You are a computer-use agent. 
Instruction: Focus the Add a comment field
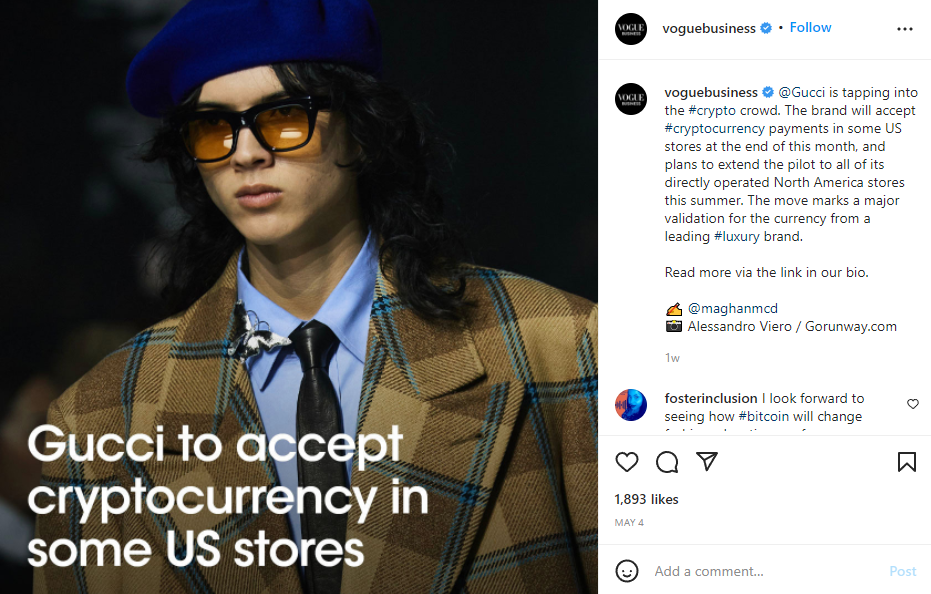(766, 571)
